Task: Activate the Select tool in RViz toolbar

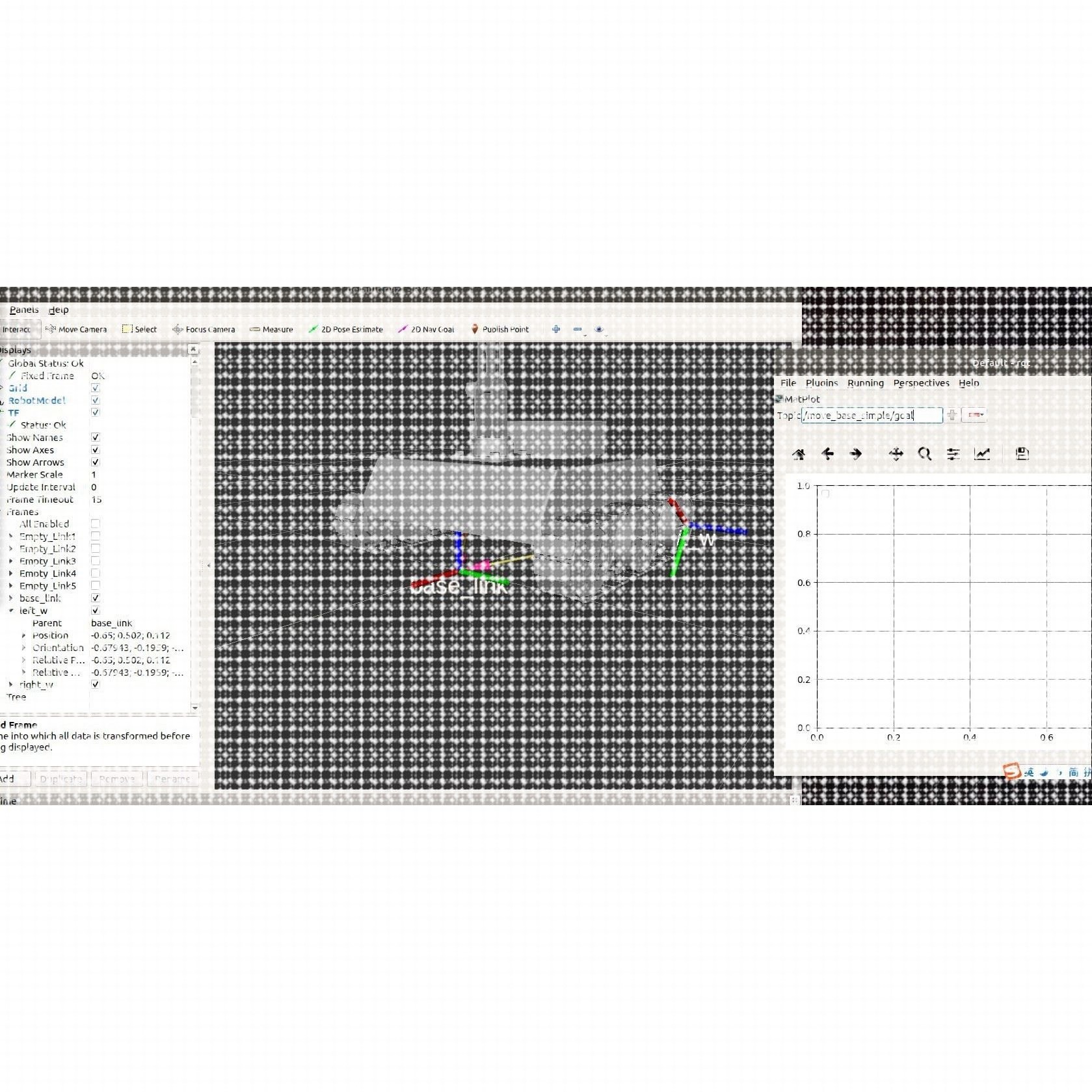Action: [139, 329]
